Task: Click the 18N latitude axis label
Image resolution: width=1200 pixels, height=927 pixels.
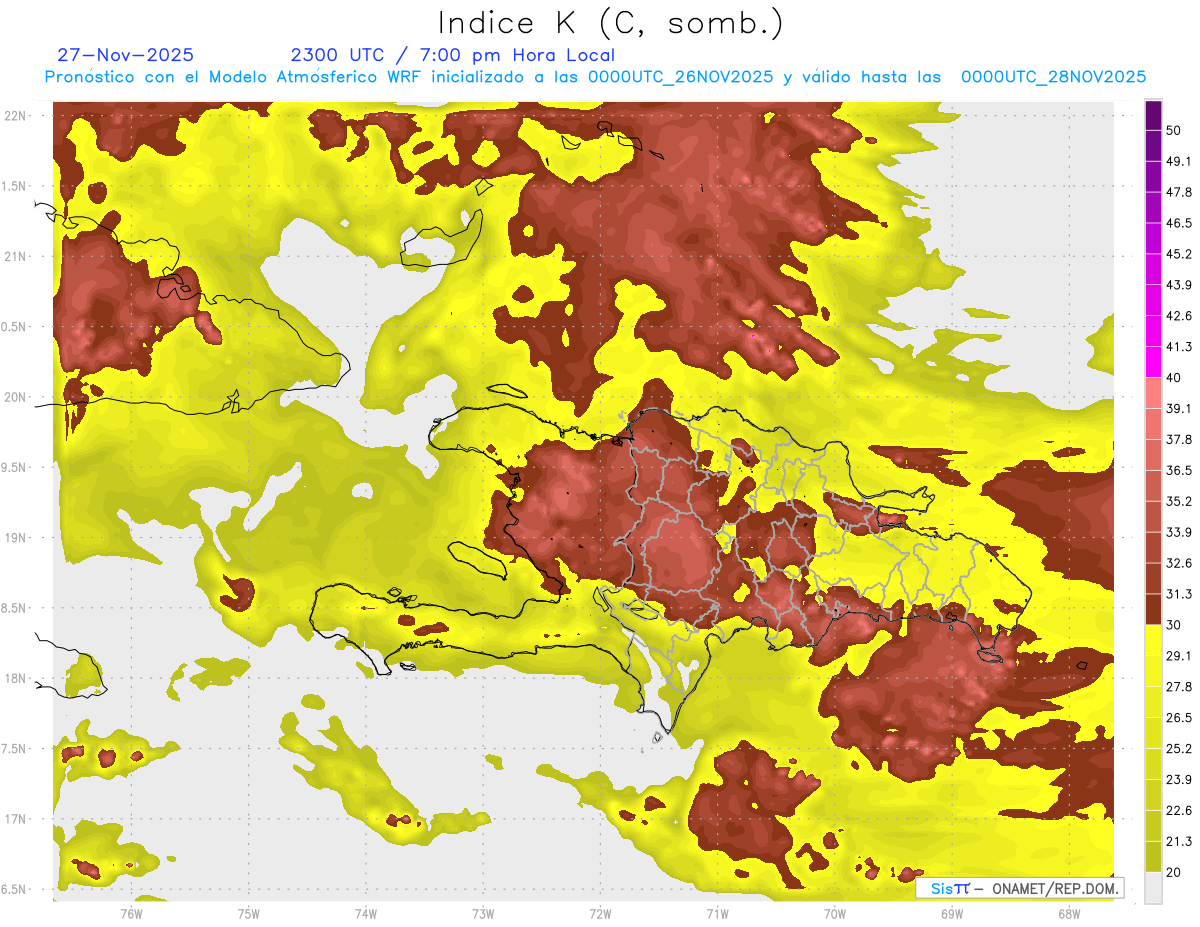Action: [x=17, y=678]
